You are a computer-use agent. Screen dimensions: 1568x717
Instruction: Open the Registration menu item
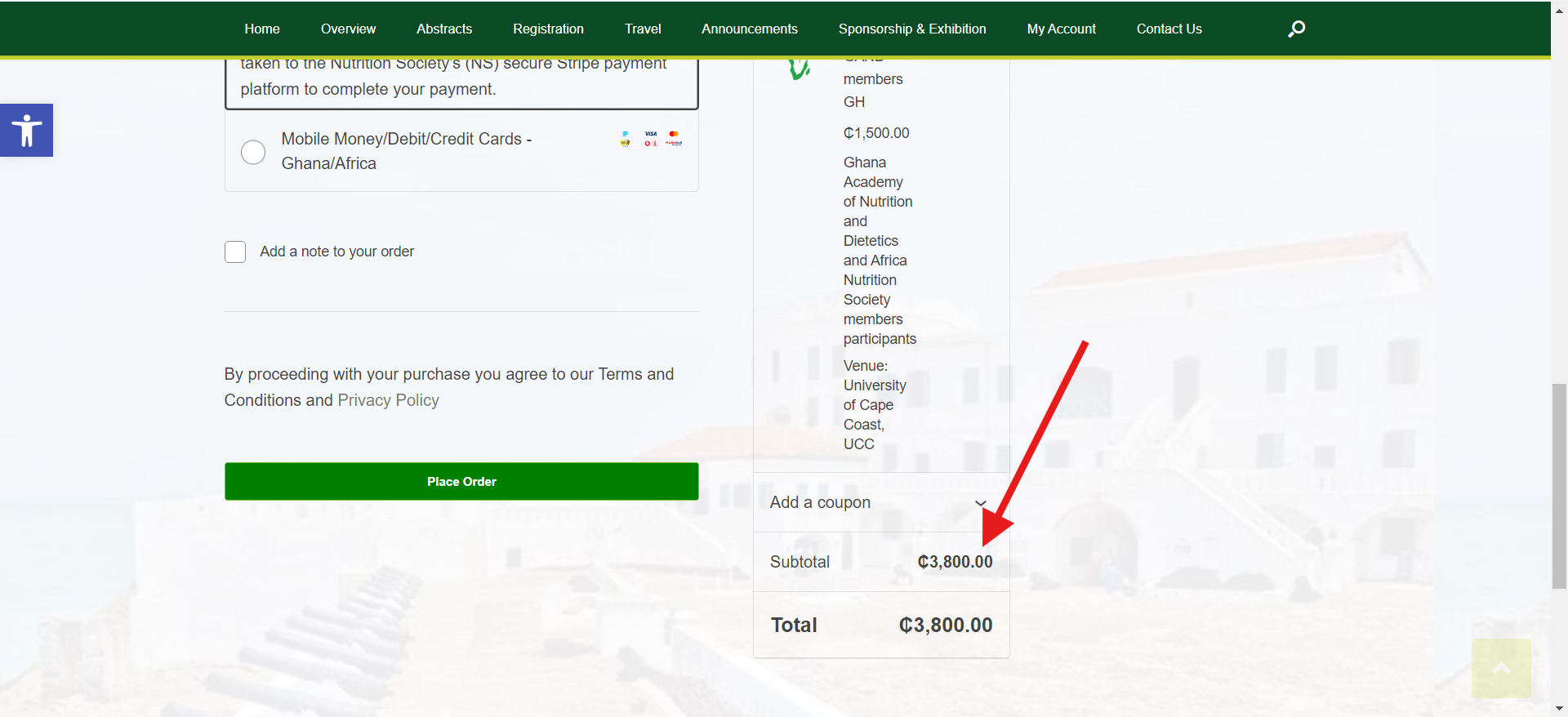click(548, 29)
